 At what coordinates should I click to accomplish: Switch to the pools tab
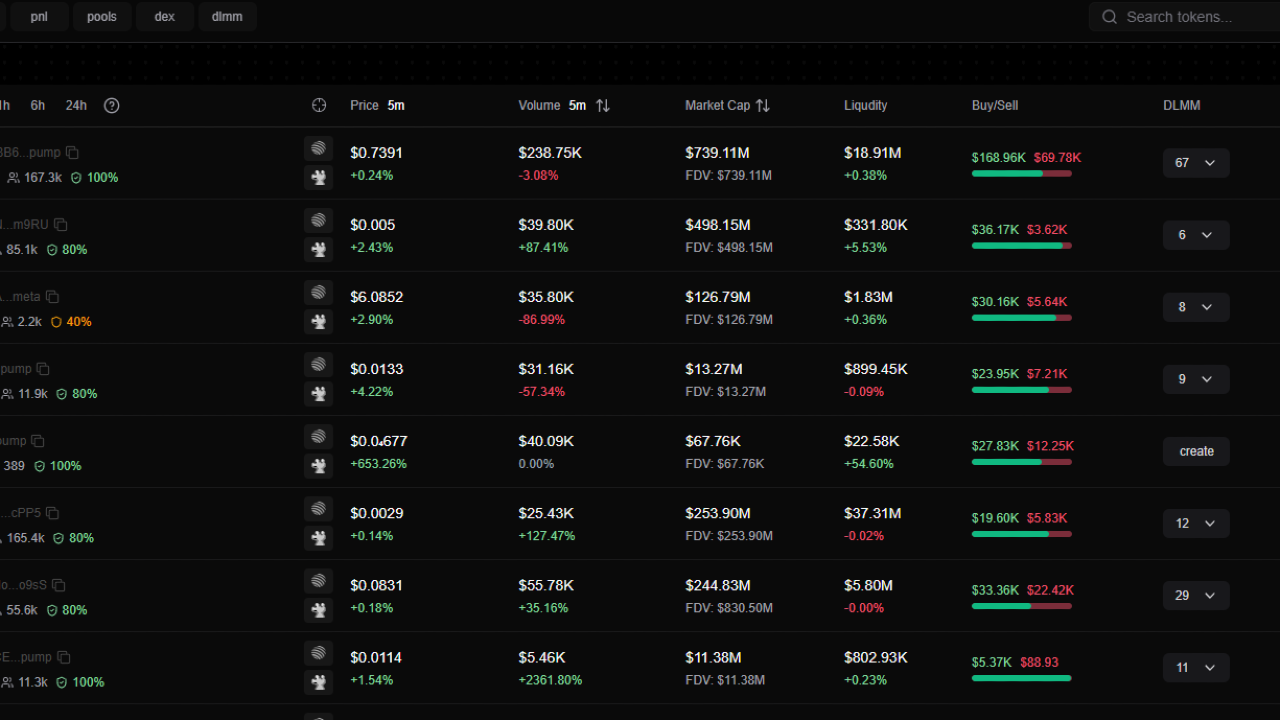click(x=102, y=16)
